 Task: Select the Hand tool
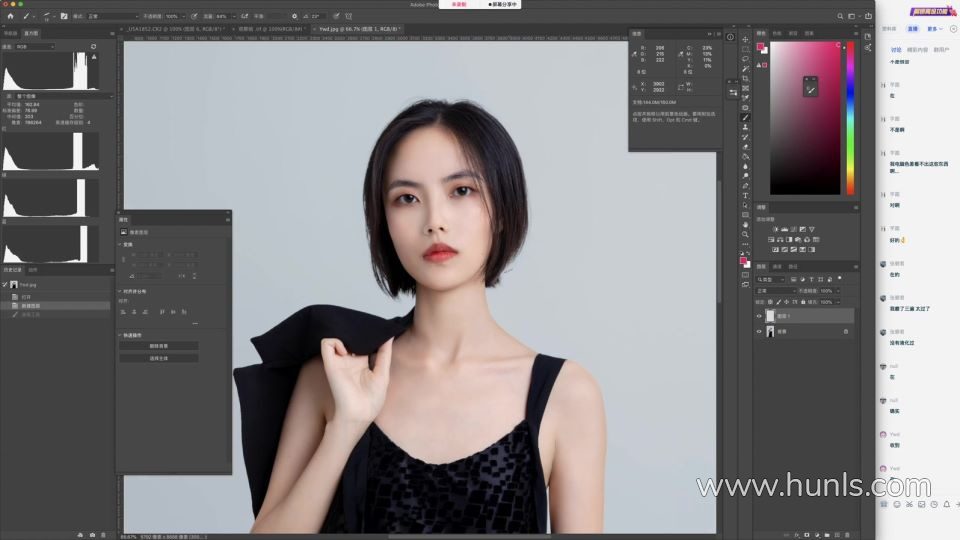(x=745, y=225)
